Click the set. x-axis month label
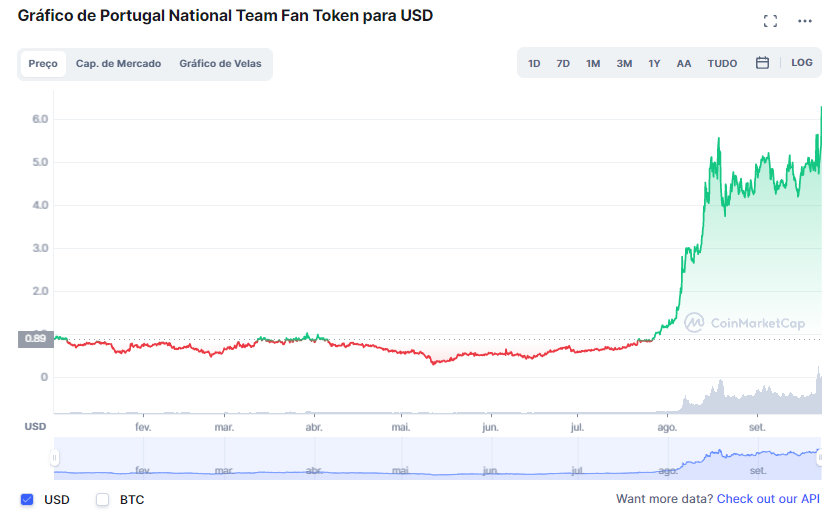Viewport: 835px width, 511px height. tap(757, 427)
